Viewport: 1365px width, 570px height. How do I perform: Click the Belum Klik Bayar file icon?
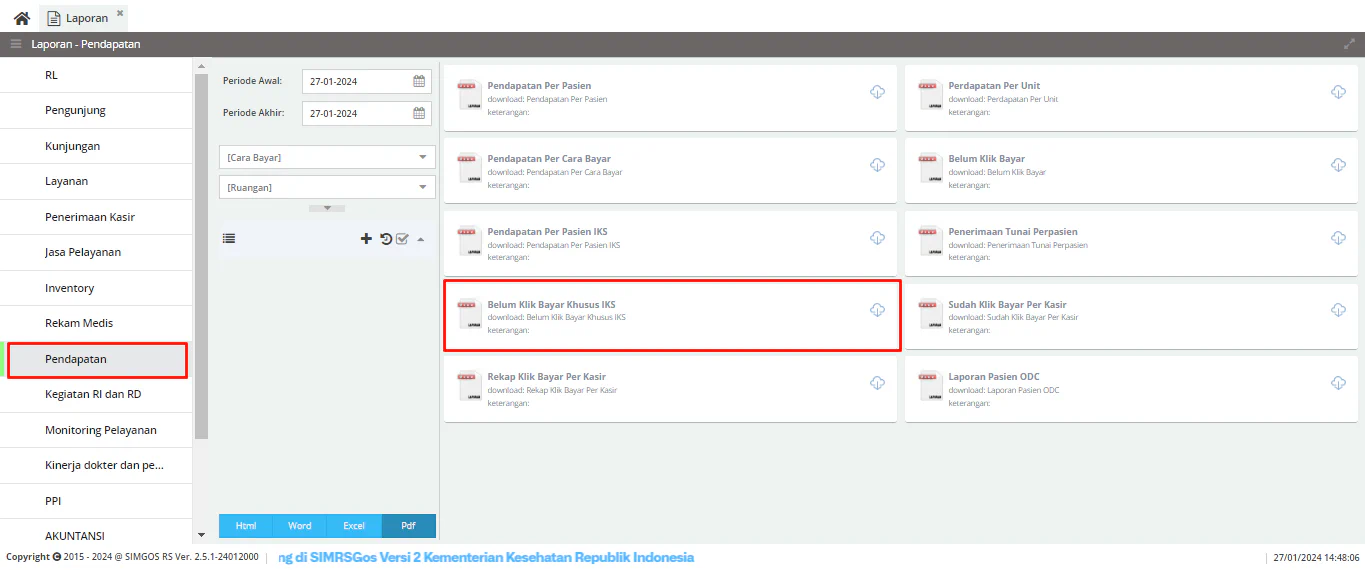(930, 168)
